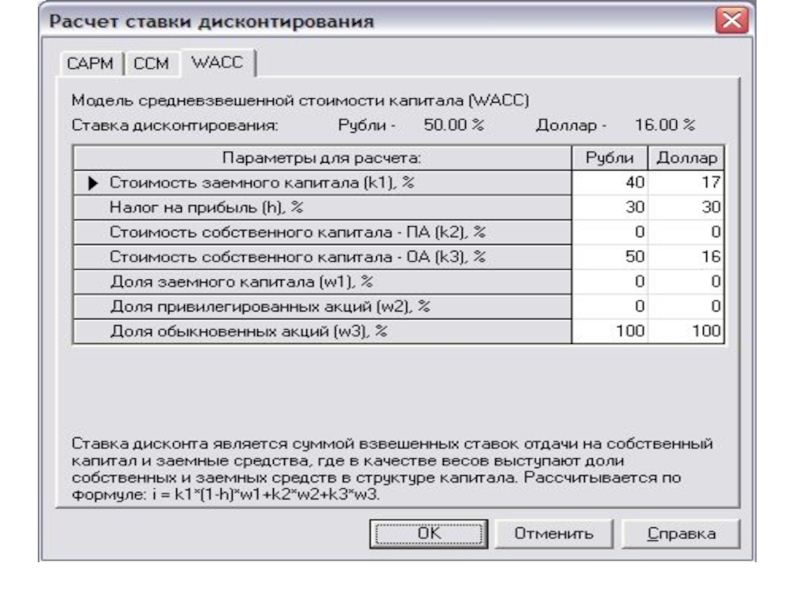Click the Рубли cell for Доля привилегированных акций

[x=610, y=306]
